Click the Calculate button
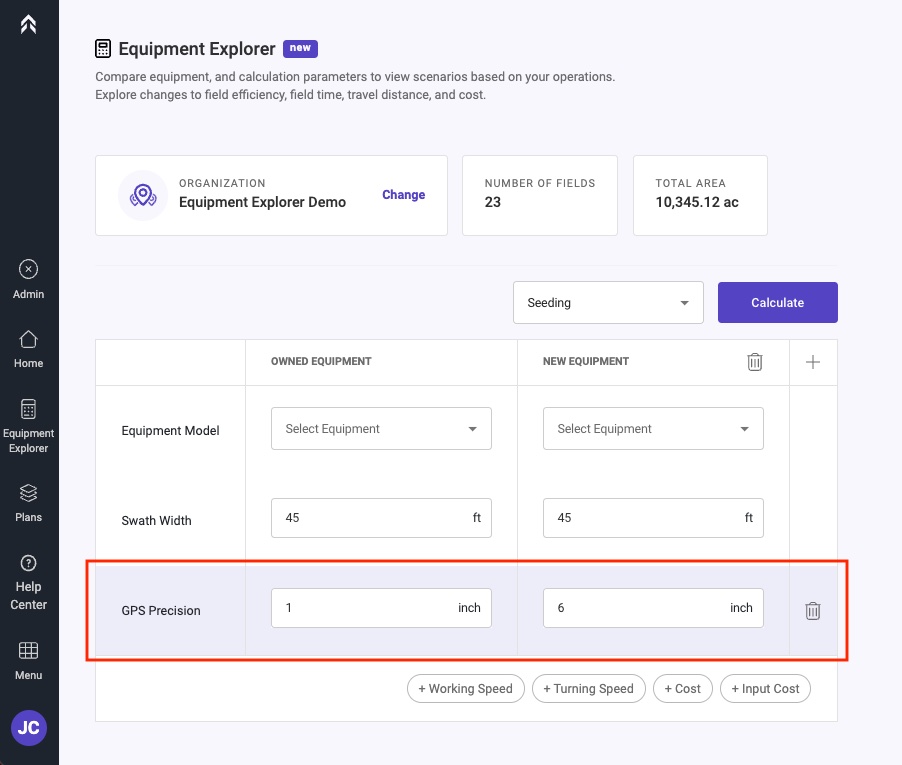The width and height of the screenshot is (902, 765). click(778, 303)
